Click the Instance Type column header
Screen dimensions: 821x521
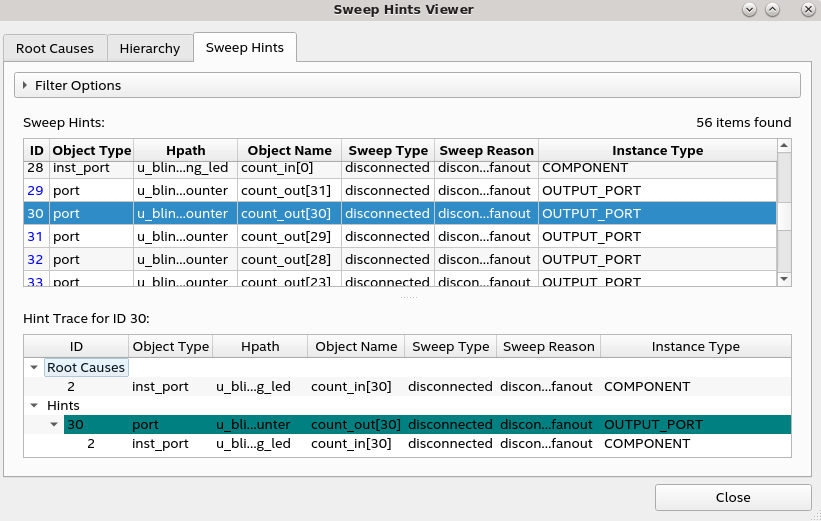pyautogui.click(x=657, y=150)
